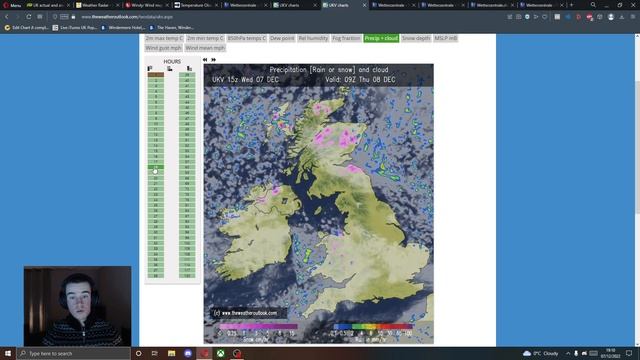Open the notification center icon
The width and height of the screenshot is (640, 360).
(629, 353)
